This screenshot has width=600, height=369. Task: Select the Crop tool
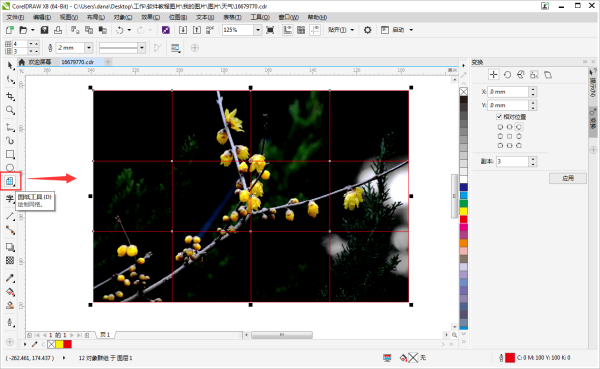(x=10, y=96)
